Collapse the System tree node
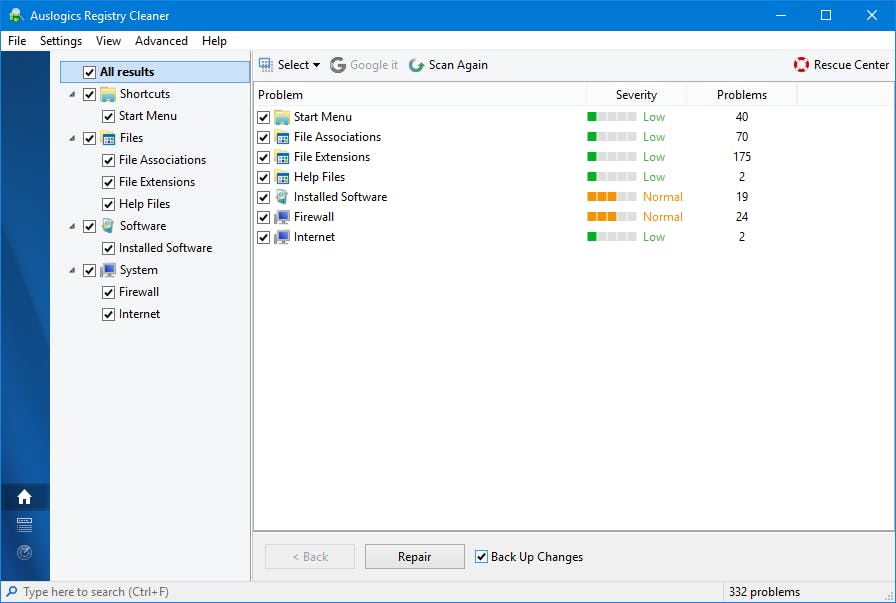The height and width of the screenshot is (603, 896). coord(72,270)
